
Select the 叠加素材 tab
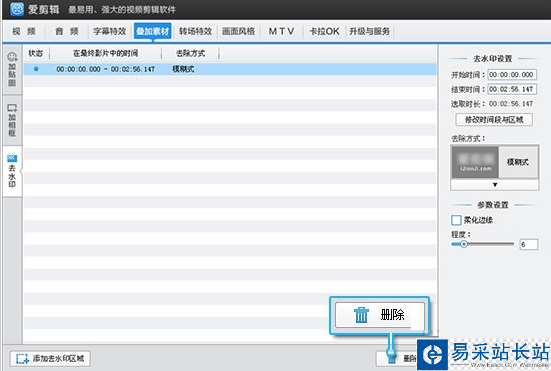click(153, 31)
